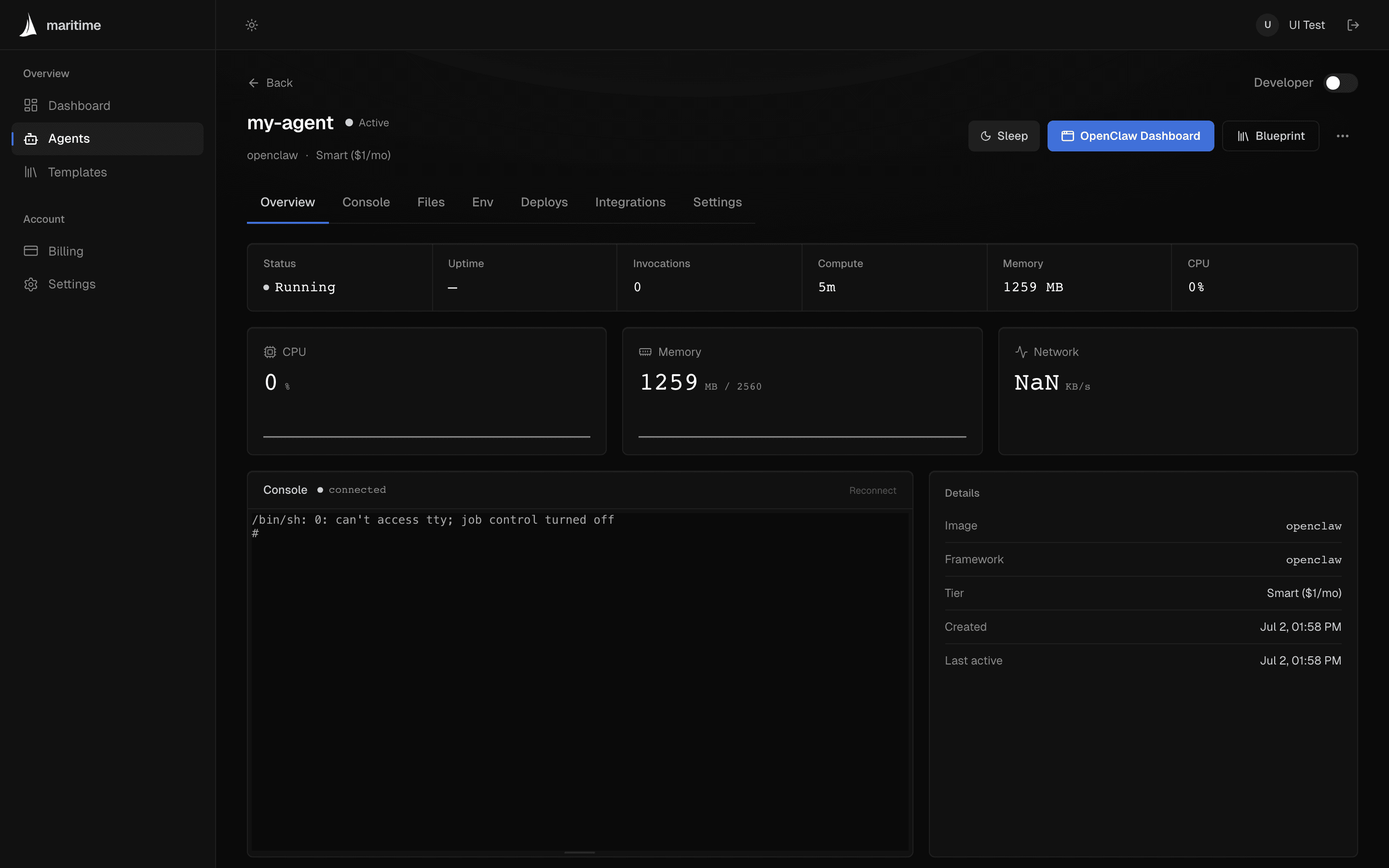Click the 'can't access tty' console line
1389x868 pixels.
coord(433,519)
